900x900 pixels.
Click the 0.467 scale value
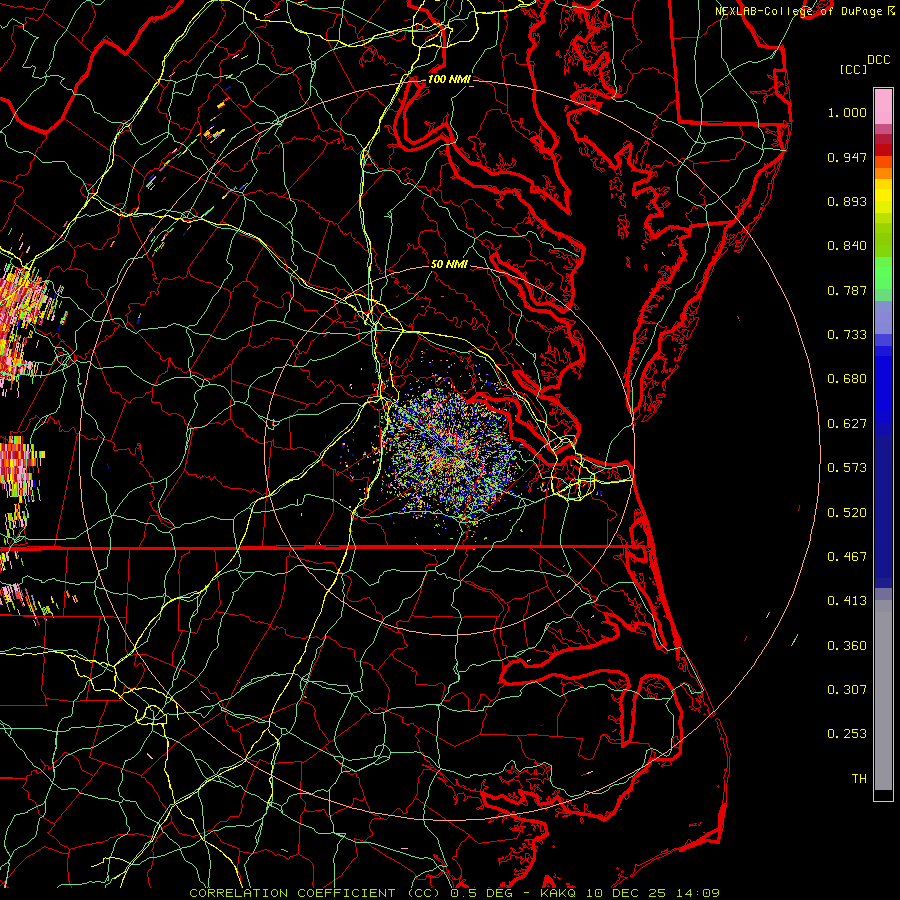847,557
